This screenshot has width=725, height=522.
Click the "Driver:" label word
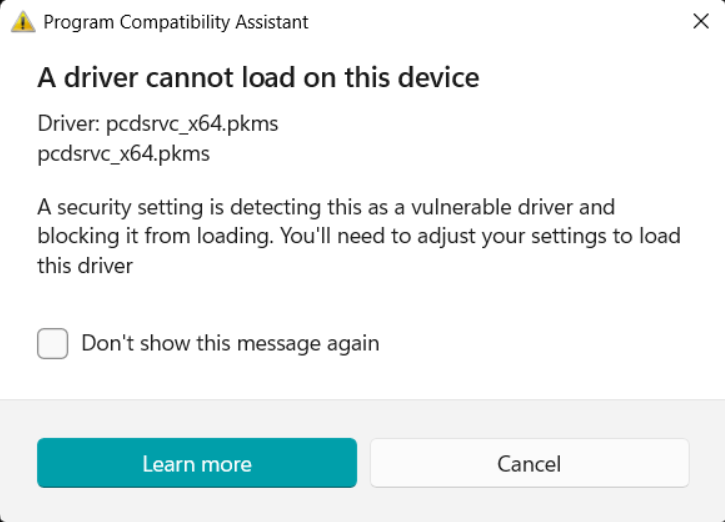69,125
